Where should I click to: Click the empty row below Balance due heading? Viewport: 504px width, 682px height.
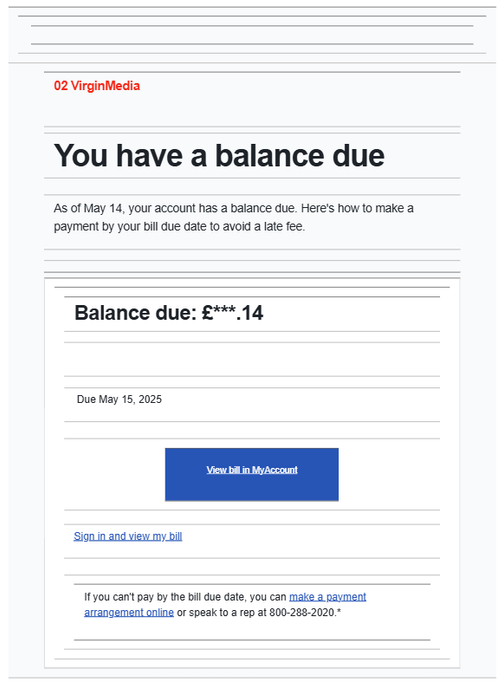pyautogui.click(x=252, y=359)
